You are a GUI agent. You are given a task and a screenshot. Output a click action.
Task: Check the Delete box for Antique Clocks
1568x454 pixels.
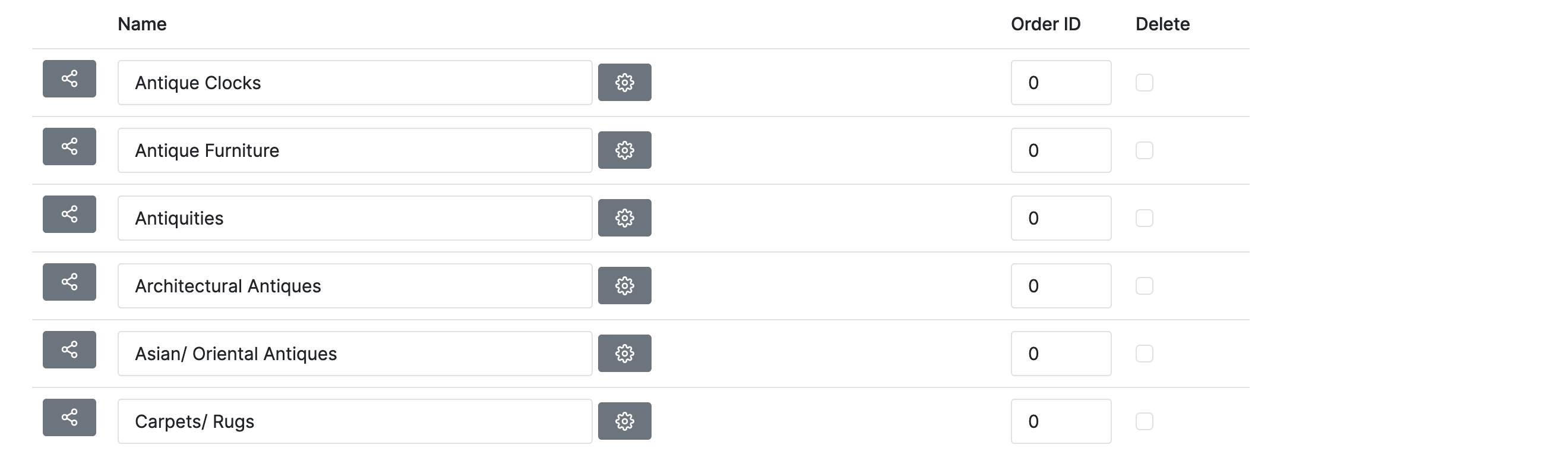coord(1145,82)
